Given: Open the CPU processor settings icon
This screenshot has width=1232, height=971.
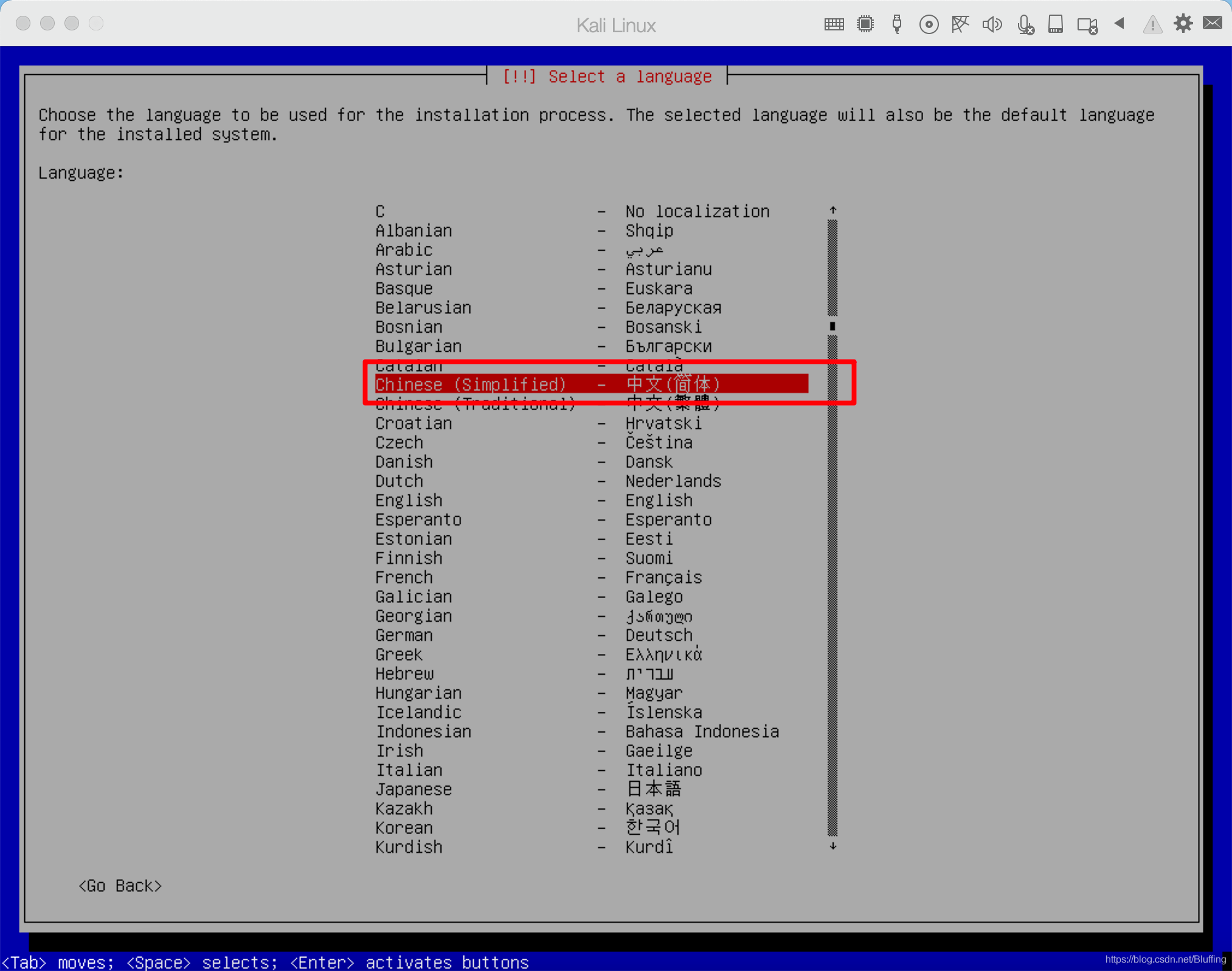Looking at the screenshot, I should (865, 24).
